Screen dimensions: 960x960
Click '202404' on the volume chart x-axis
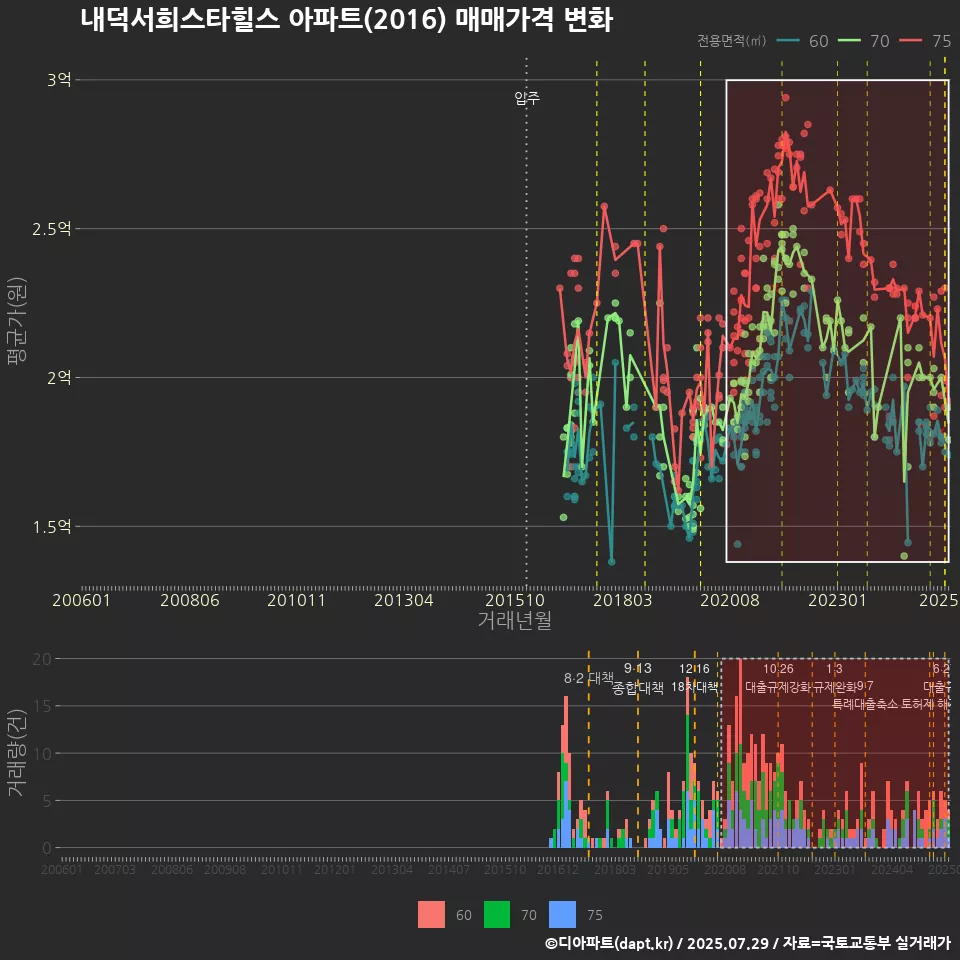[x=892, y=869]
